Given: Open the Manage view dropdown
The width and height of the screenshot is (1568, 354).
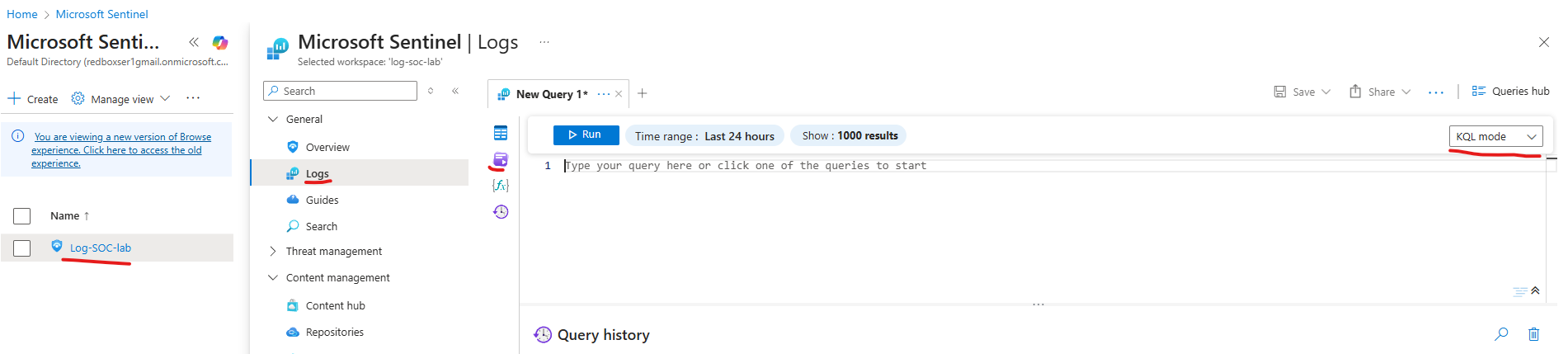Looking at the screenshot, I should [121, 99].
